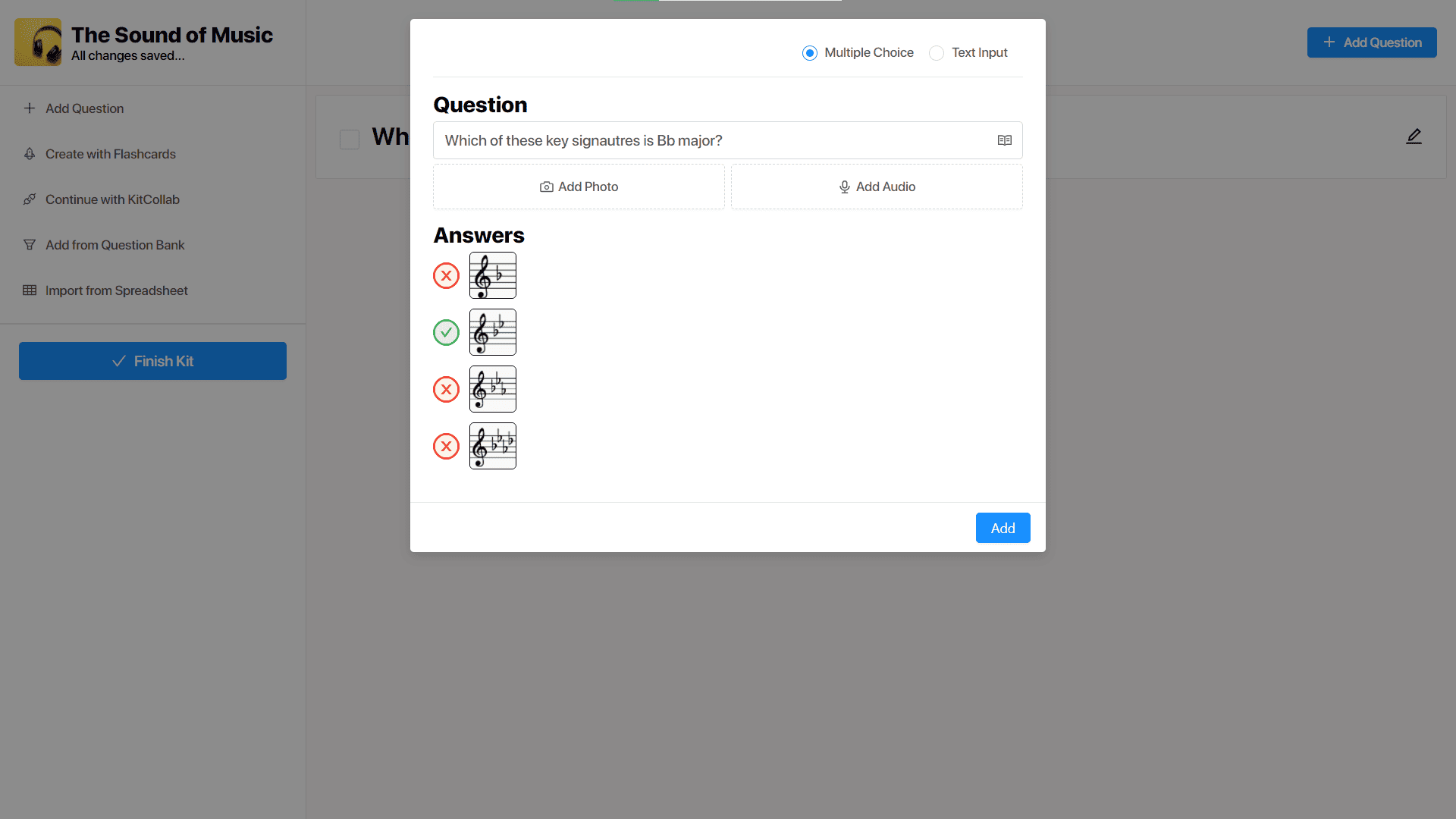
Task: Click the four-flats key signature thumbnail answer four
Action: pyautogui.click(x=493, y=445)
